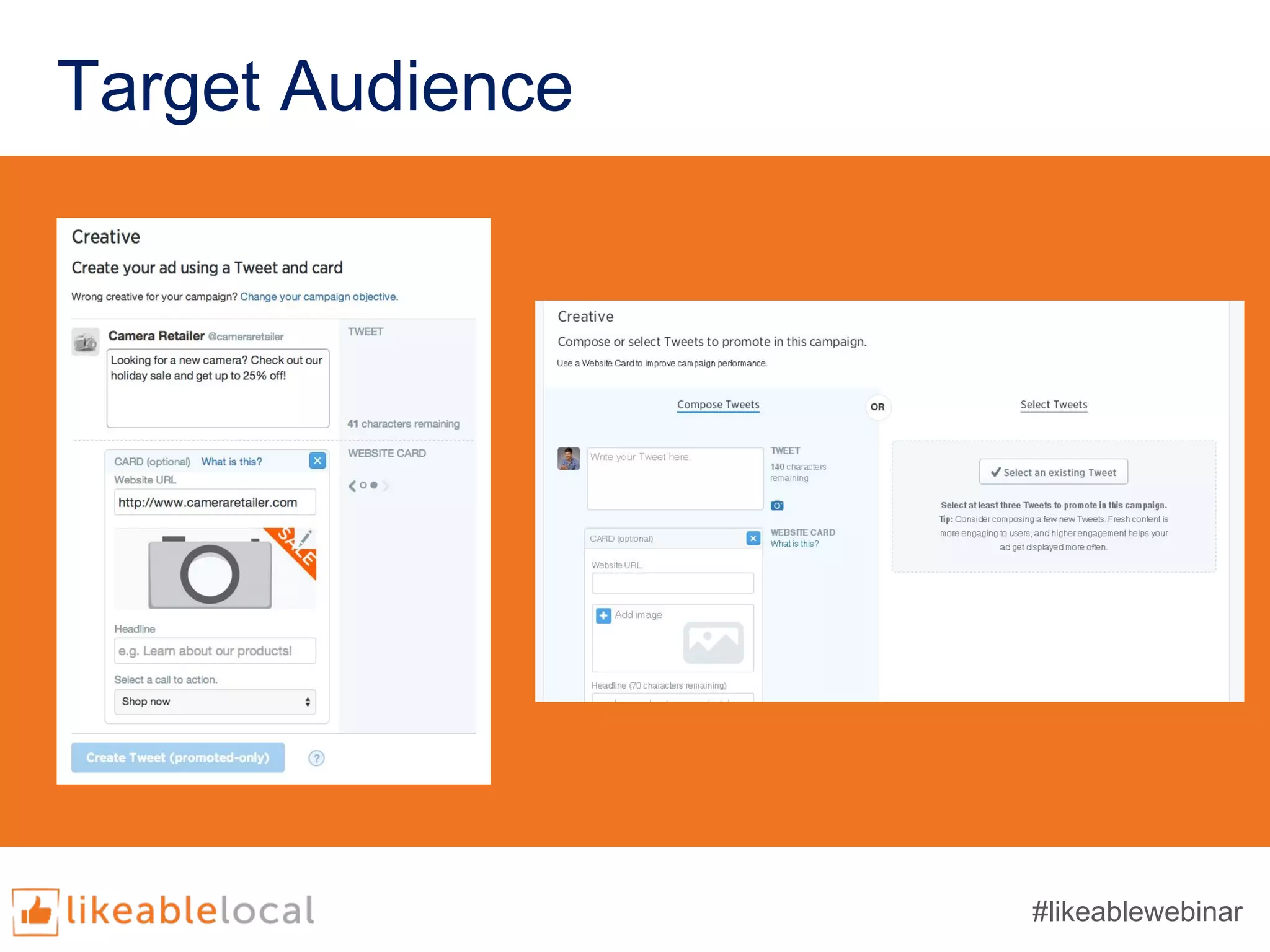Open the Shop now call-to-action dropdown
This screenshot has height=952, width=1270.
(x=215, y=702)
